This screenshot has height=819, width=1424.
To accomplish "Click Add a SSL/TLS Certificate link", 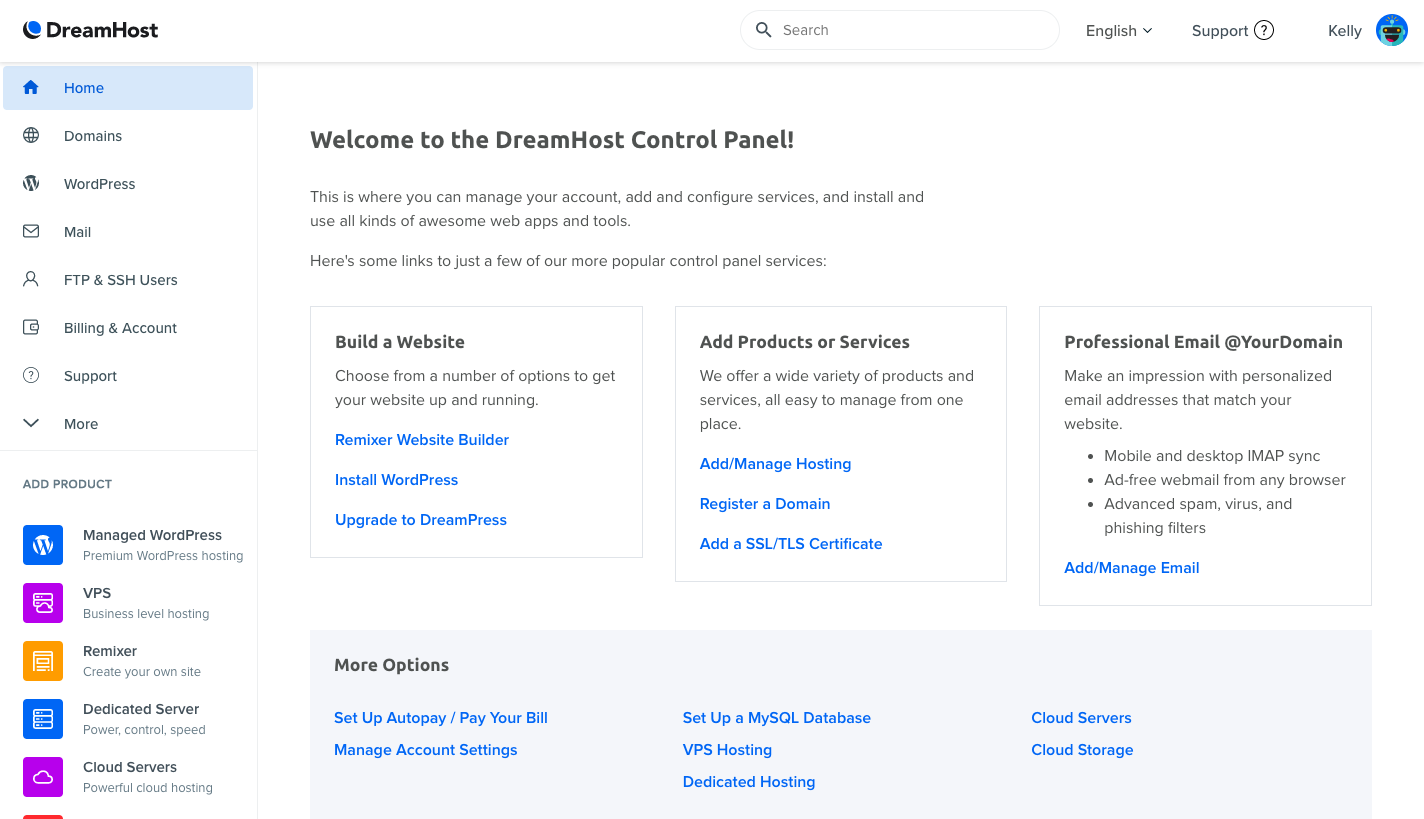I will (x=791, y=544).
